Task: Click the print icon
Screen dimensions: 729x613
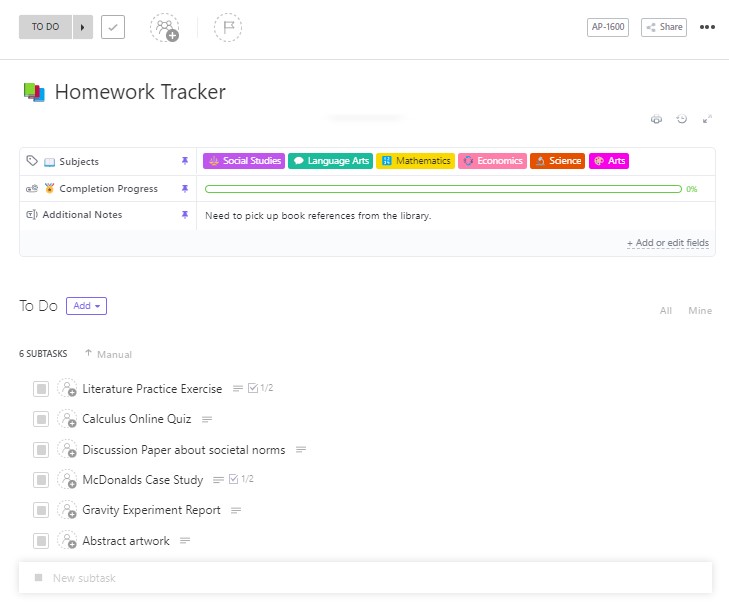Action: pyautogui.click(x=656, y=119)
